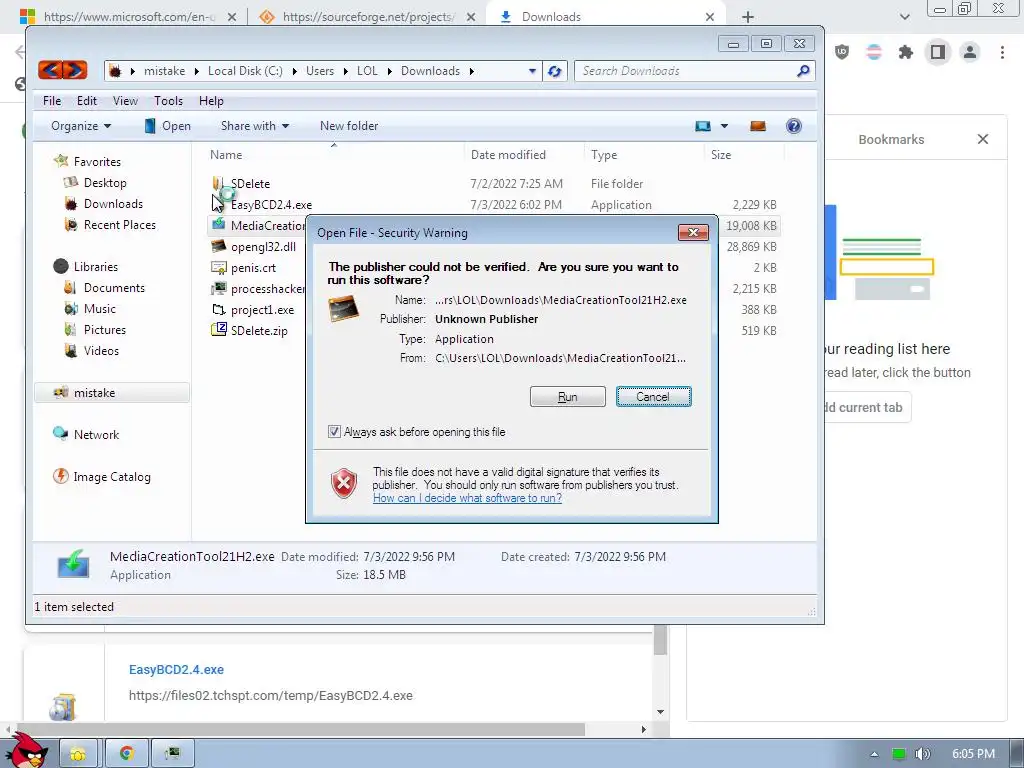Click the volume speaker icon in the tray
This screenshot has width=1024, height=768.
coord(922,754)
